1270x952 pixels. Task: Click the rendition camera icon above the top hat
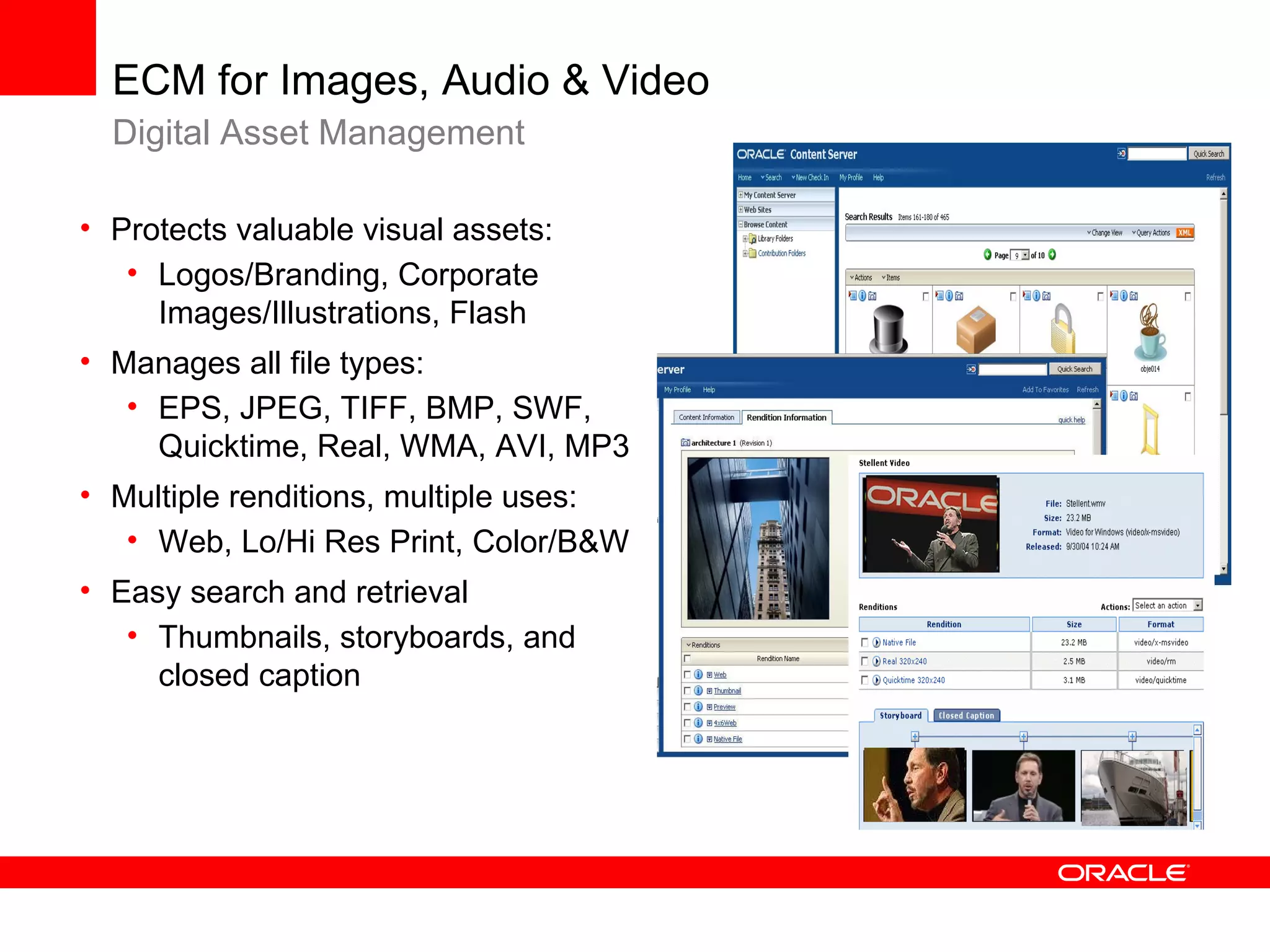(873, 296)
